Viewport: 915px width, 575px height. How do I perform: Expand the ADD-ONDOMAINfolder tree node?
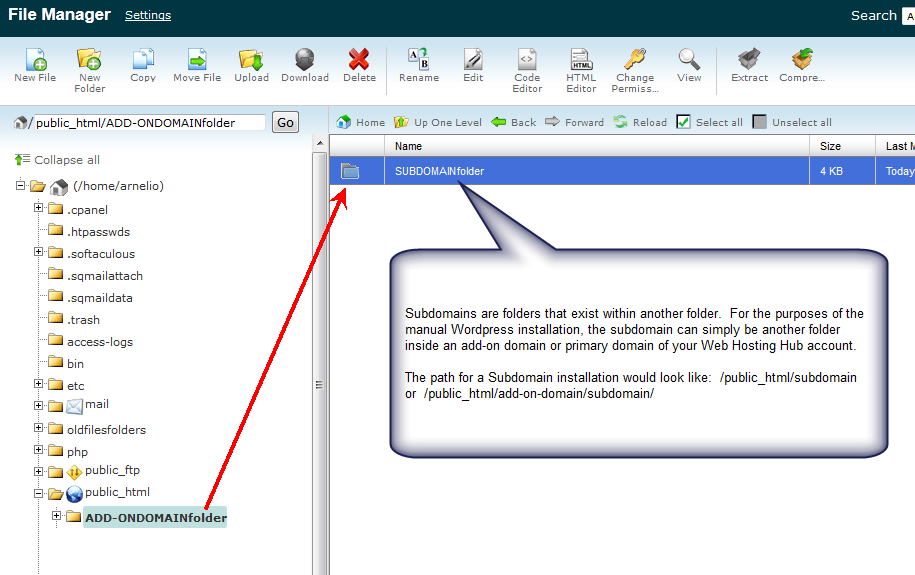pos(57,516)
